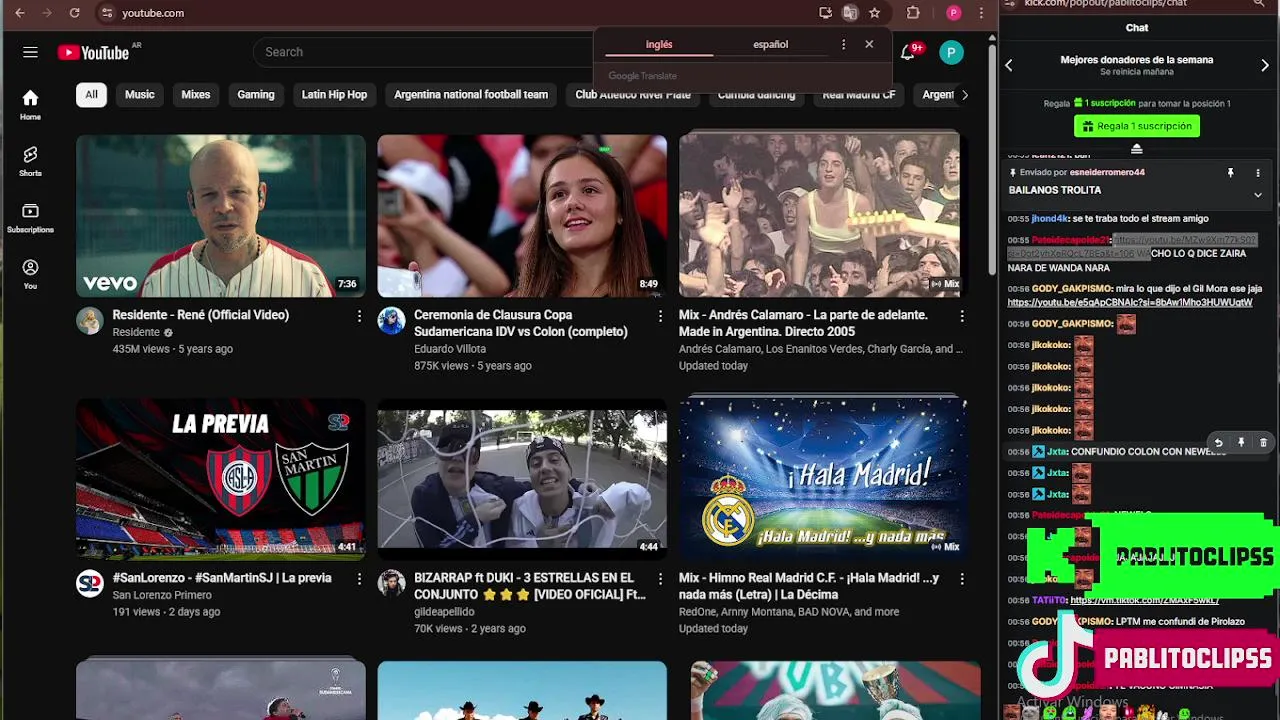Open the Cast media icon in browser toolbar
The image size is (1280, 720).
(x=825, y=13)
